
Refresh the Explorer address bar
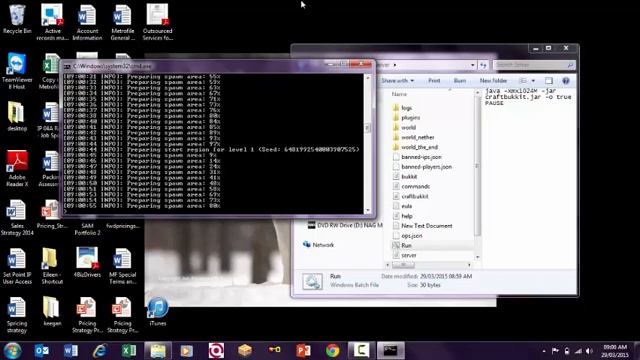[x=483, y=65]
